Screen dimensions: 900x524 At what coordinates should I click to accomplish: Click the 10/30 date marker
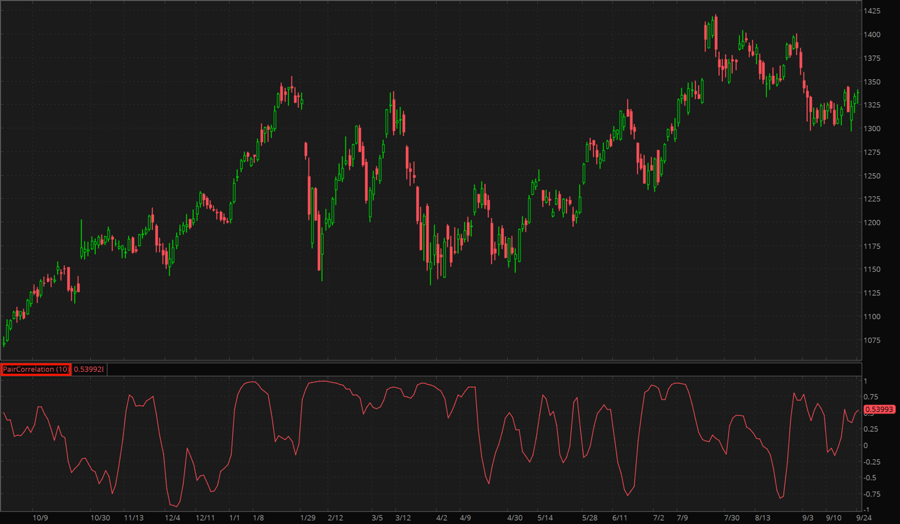[101, 517]
